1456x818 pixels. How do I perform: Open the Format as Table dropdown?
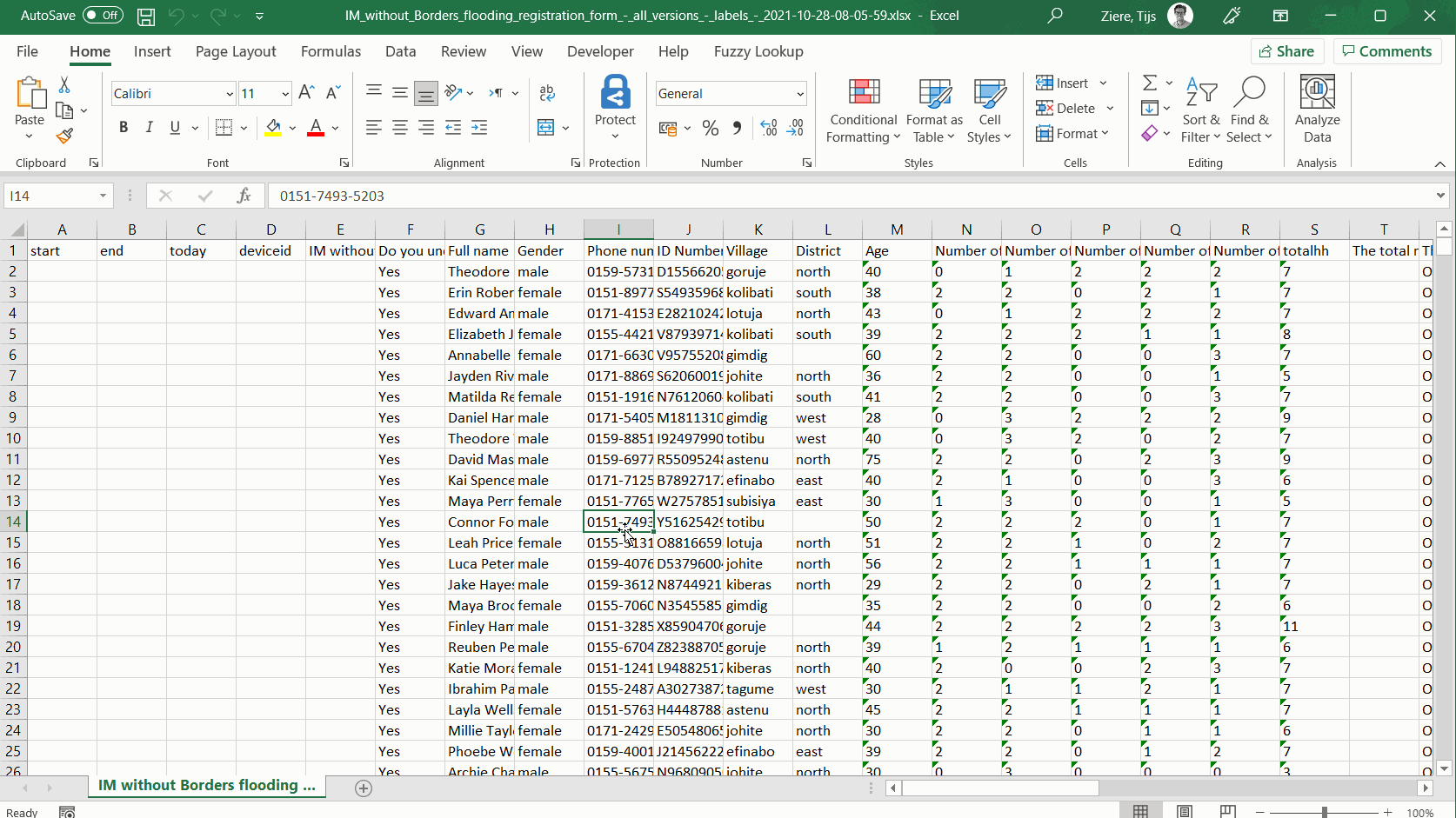pos(934,110)
